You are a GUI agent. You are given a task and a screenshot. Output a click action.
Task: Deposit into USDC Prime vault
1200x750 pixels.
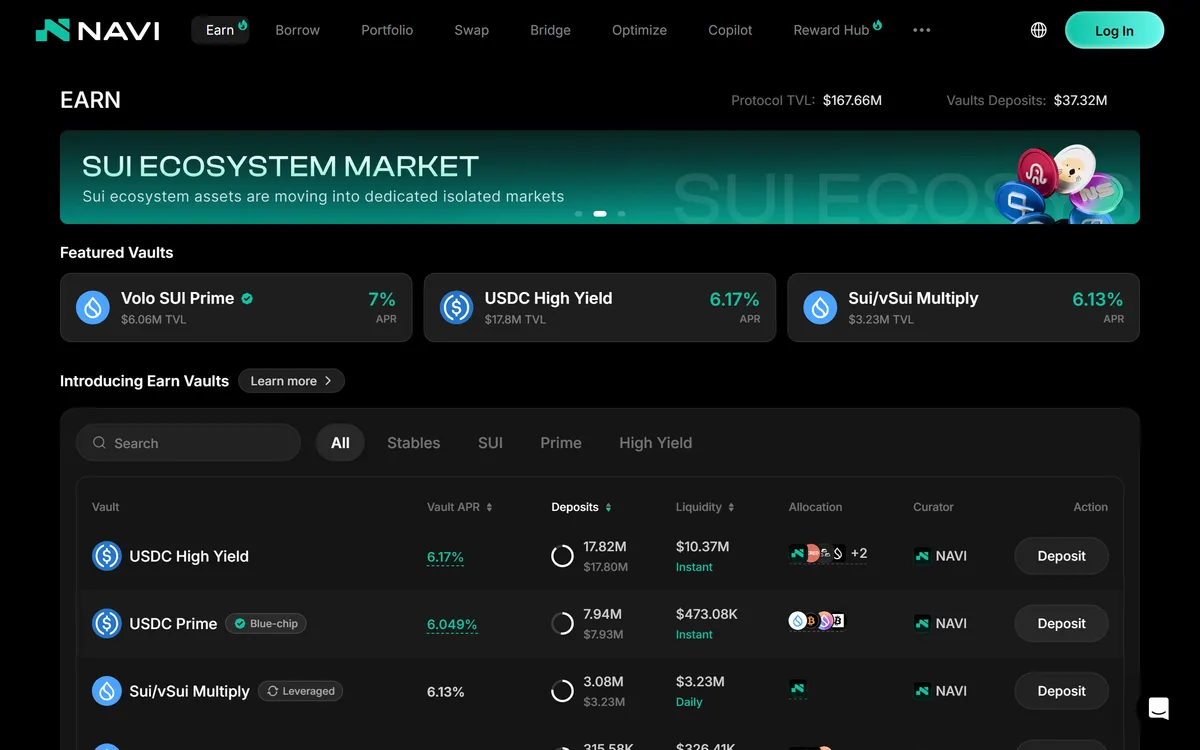1061,623
